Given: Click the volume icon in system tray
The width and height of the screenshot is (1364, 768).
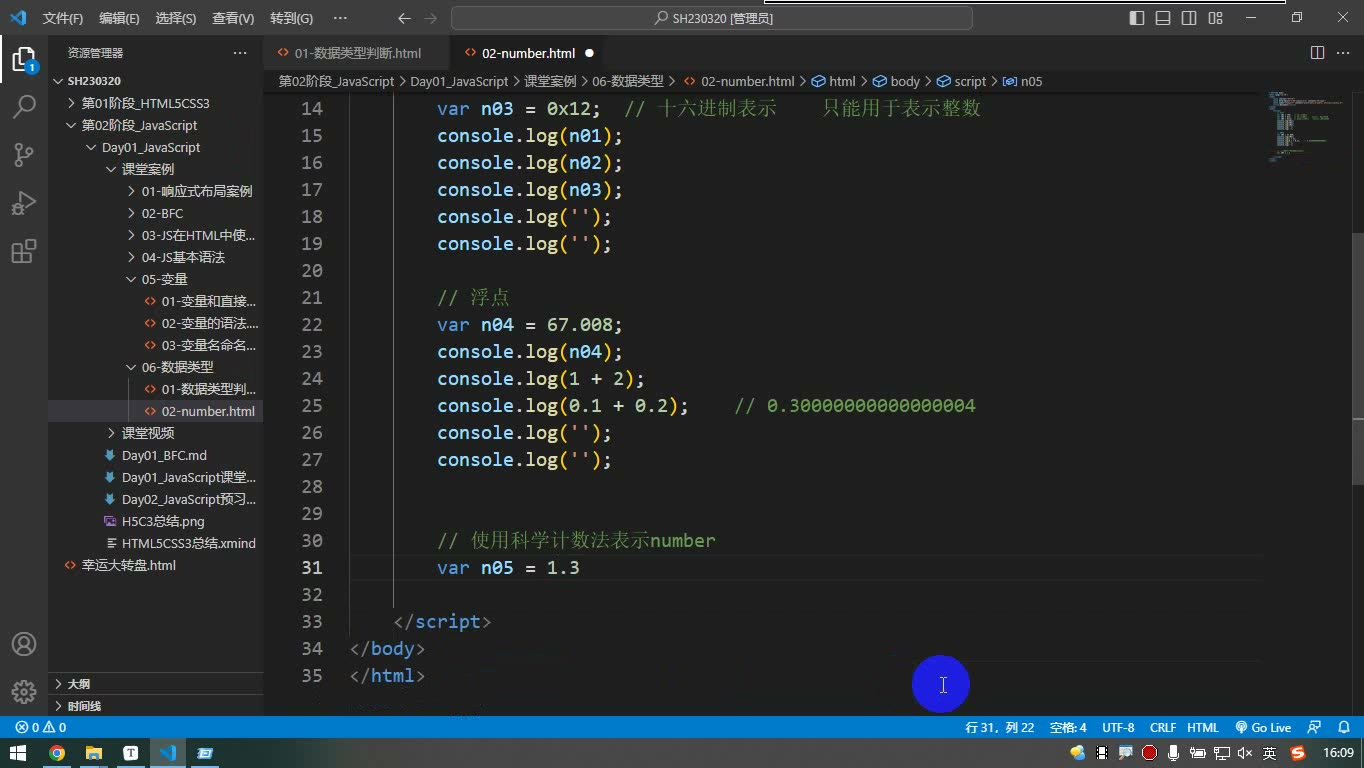Looking at the screenshot, I should click(1245, 753).
